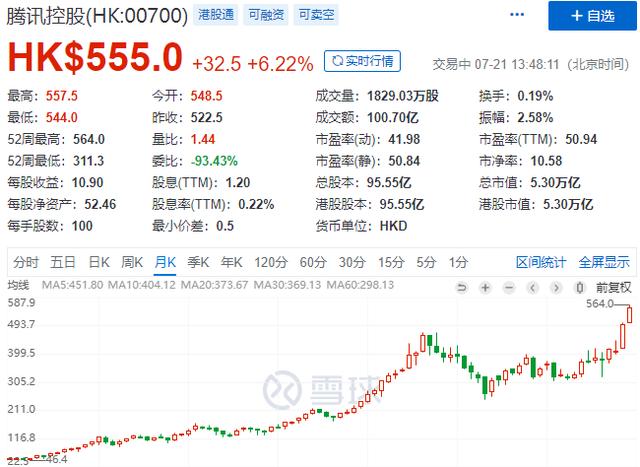Switch to the 年K chart tab
Image resolution: width=640 pixels, height=467 pixels.
point(231,262)
